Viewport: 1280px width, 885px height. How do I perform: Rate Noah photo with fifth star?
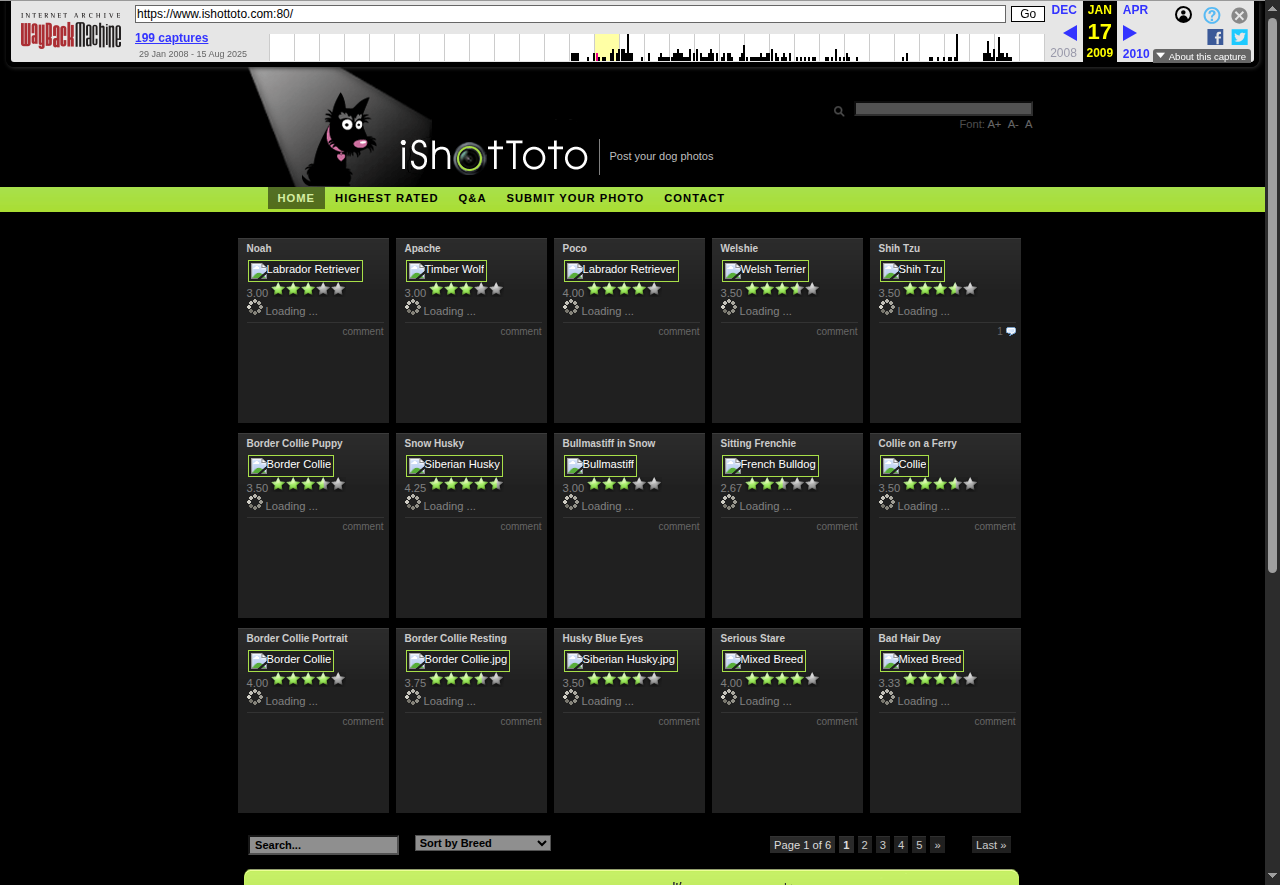click(338, 289)
